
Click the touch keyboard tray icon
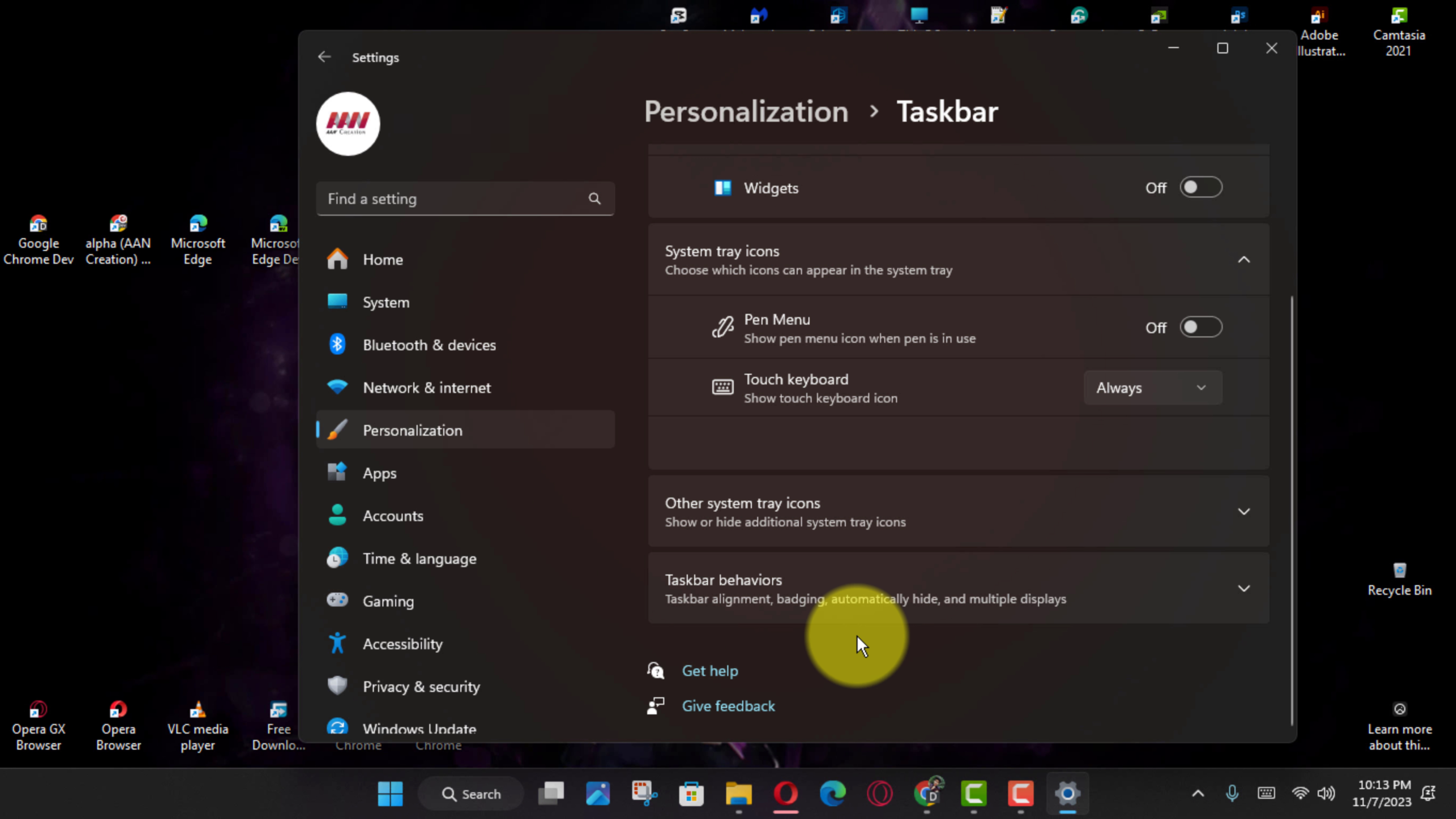tap(1266, 793)
